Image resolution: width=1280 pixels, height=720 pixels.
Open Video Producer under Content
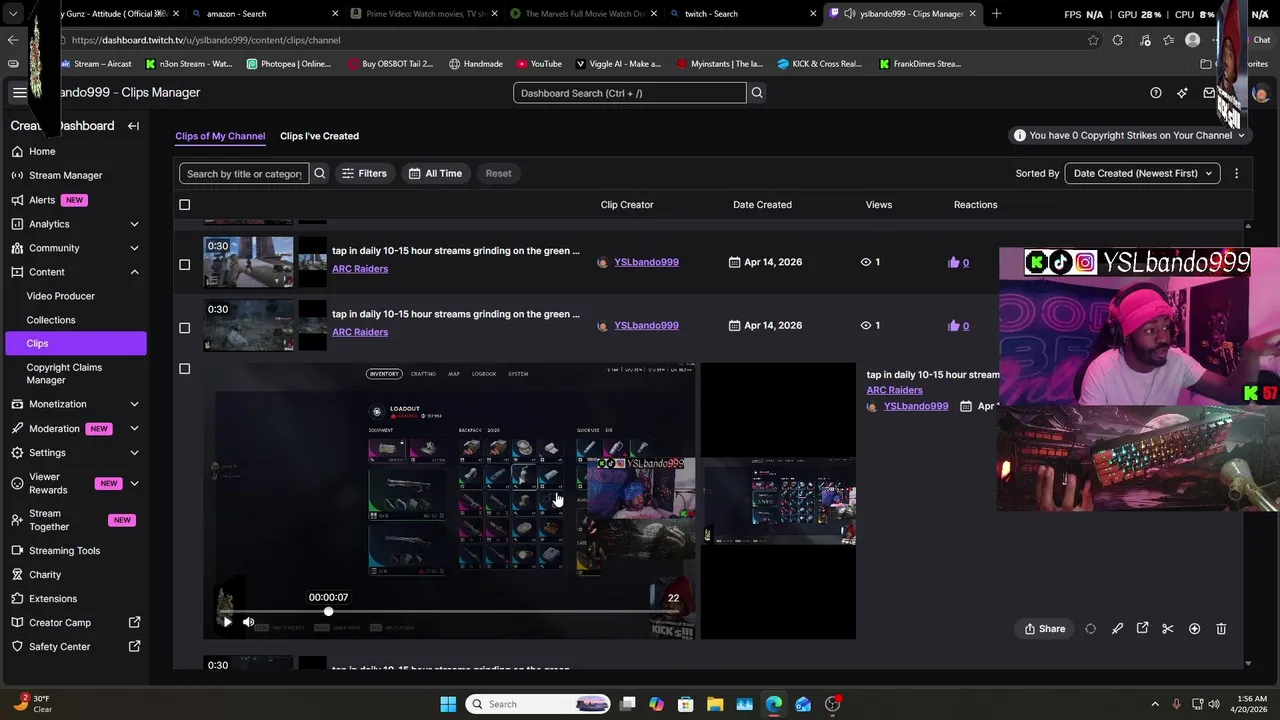pyautogui.click(x=60, y=296)
